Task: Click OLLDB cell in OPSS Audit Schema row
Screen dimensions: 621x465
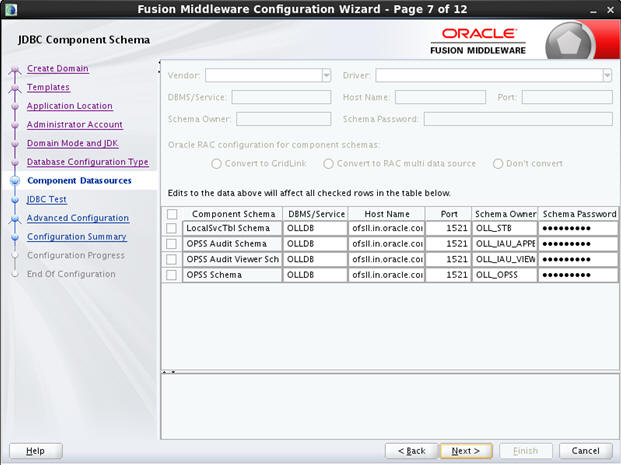Action: pos(316,244)
